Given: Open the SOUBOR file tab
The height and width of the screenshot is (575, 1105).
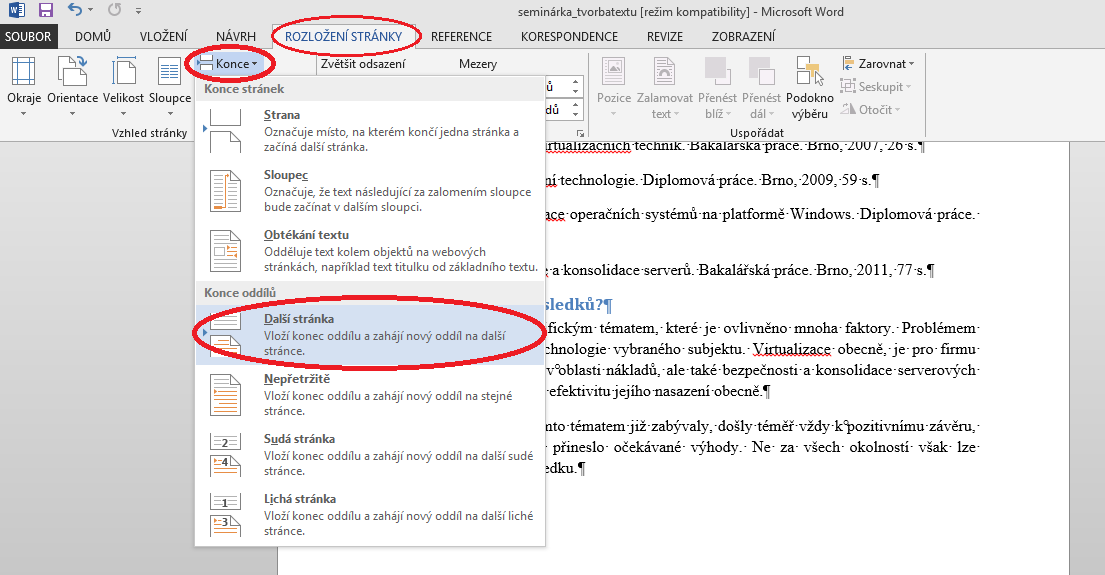Looking at the screenshot, I should tap(30, 37).
